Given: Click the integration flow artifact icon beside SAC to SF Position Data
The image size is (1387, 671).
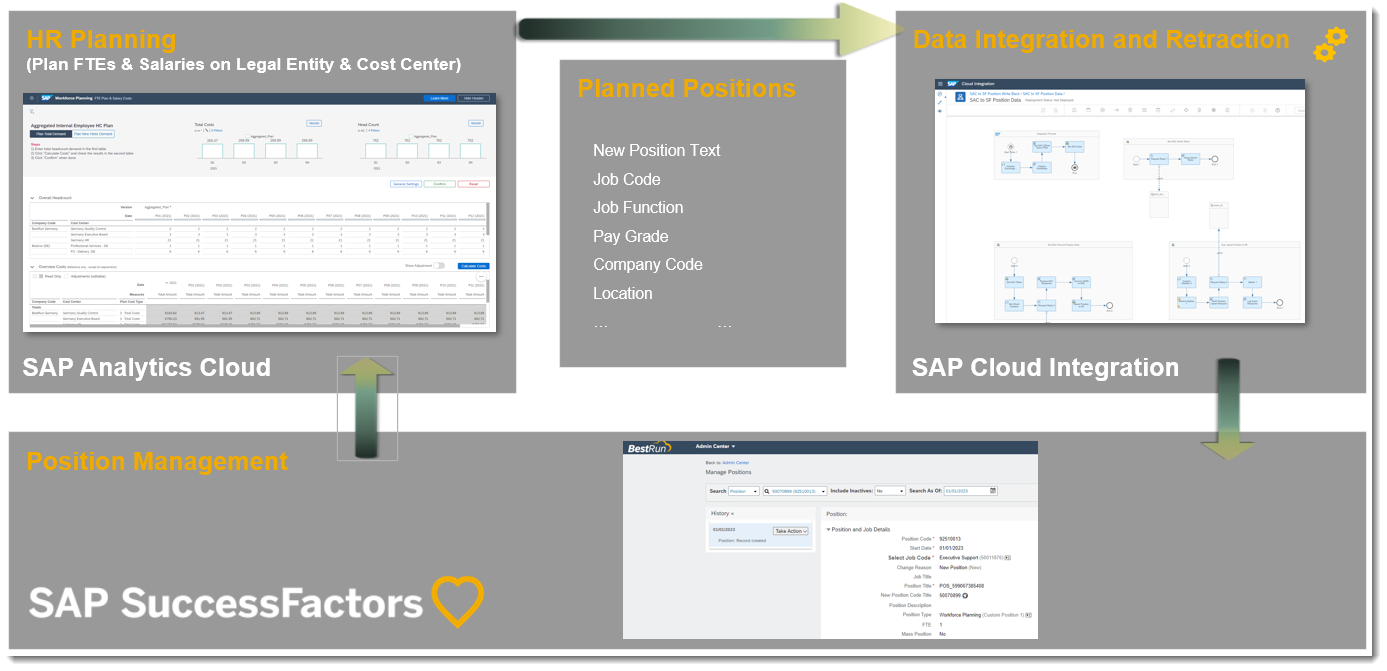Looking at the screenshot, I should (960, 97).
